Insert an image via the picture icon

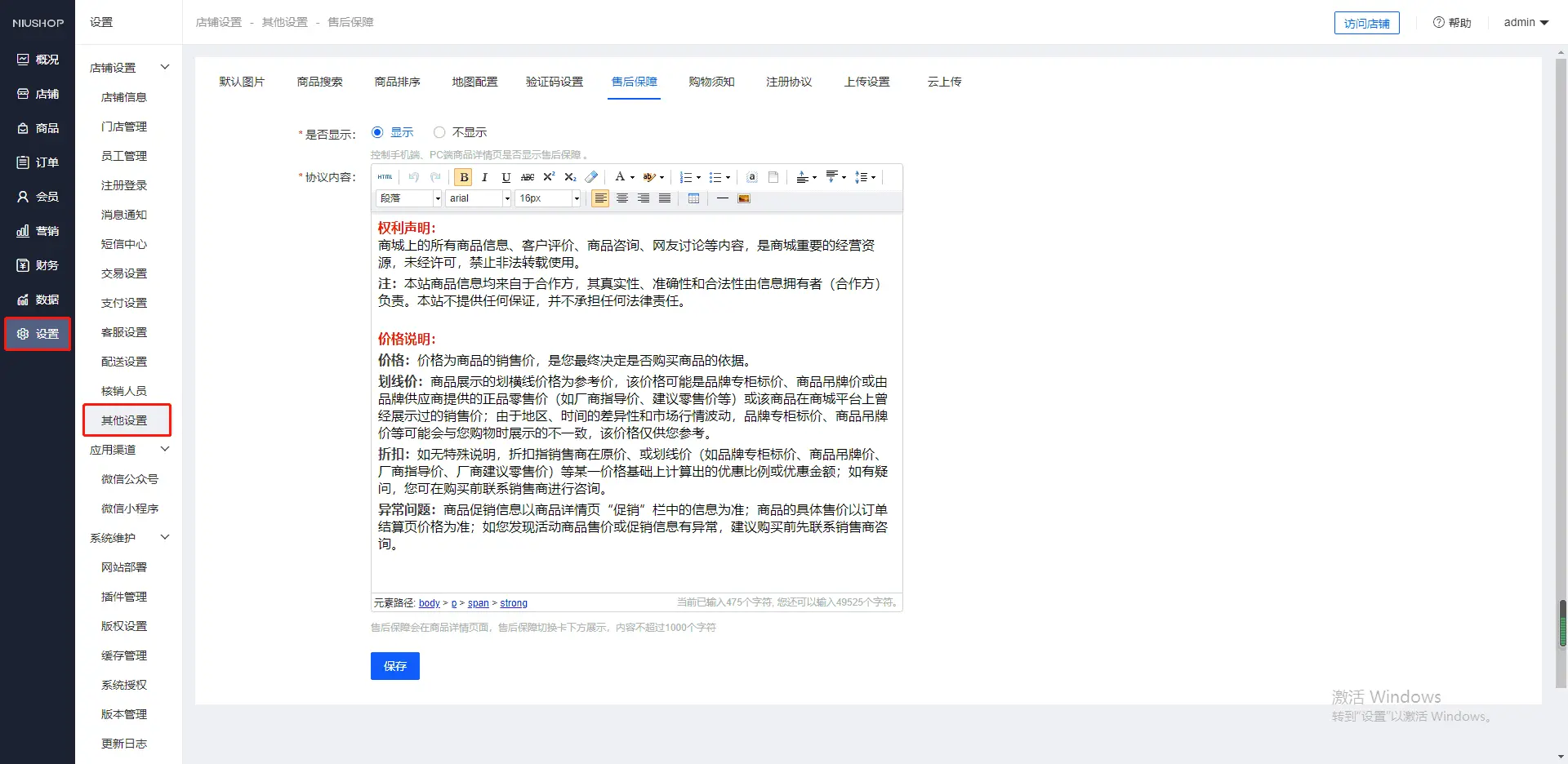click(x=744, y=198)
